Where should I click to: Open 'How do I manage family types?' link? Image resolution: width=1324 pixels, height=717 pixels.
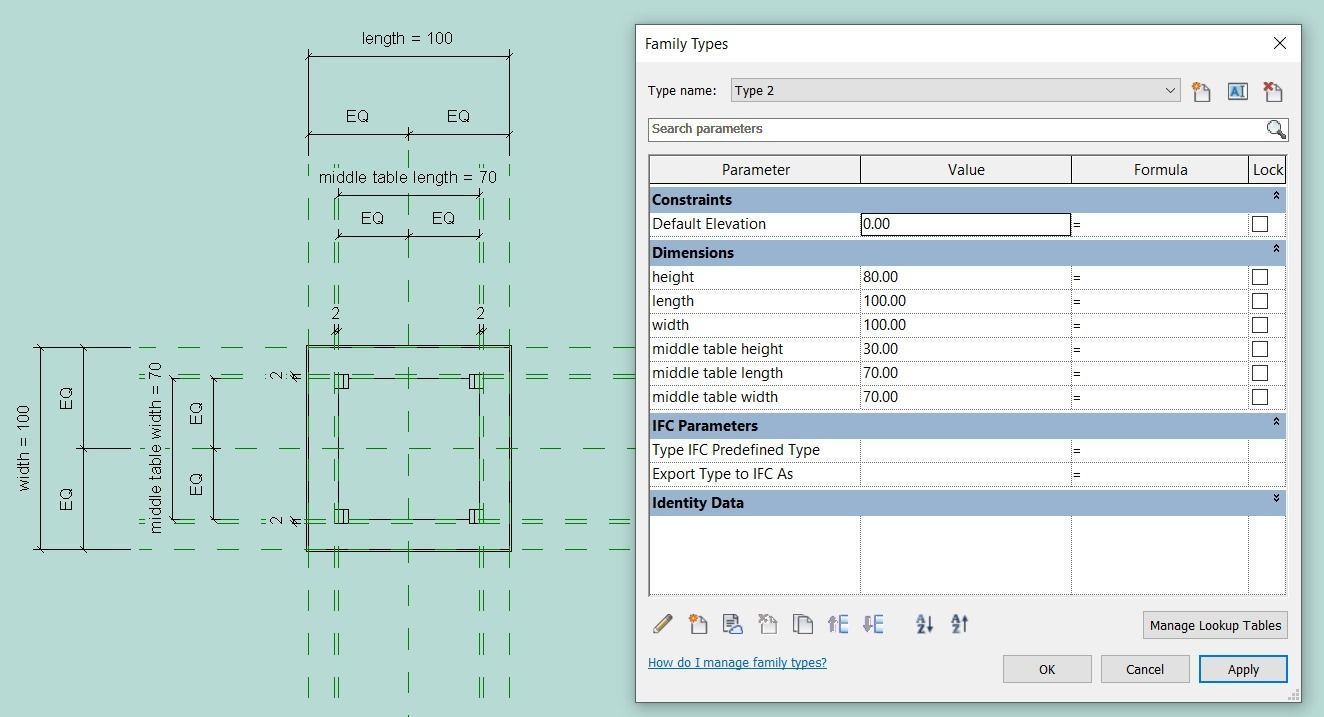737,662
